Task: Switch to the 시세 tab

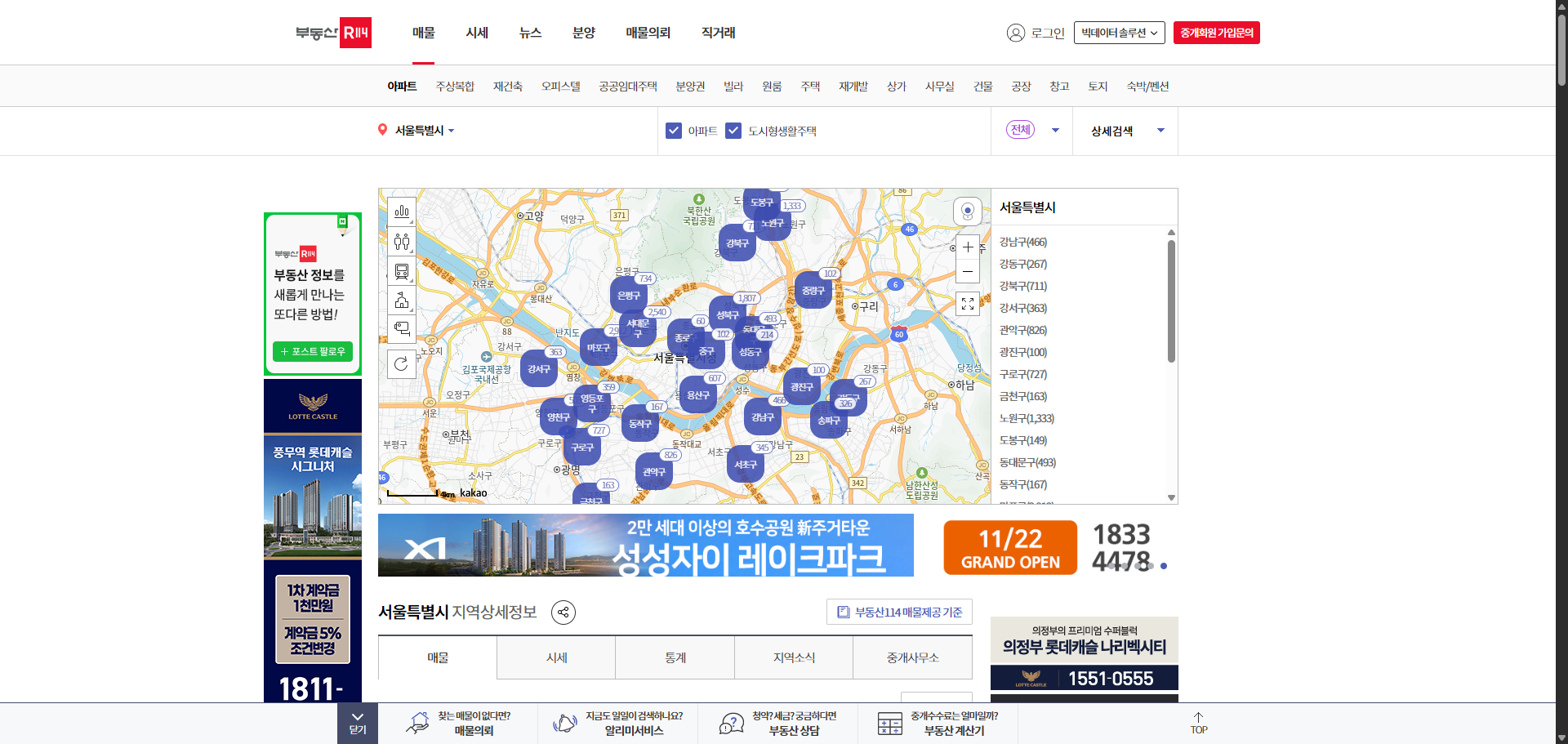Action: [x=555, y=657]
